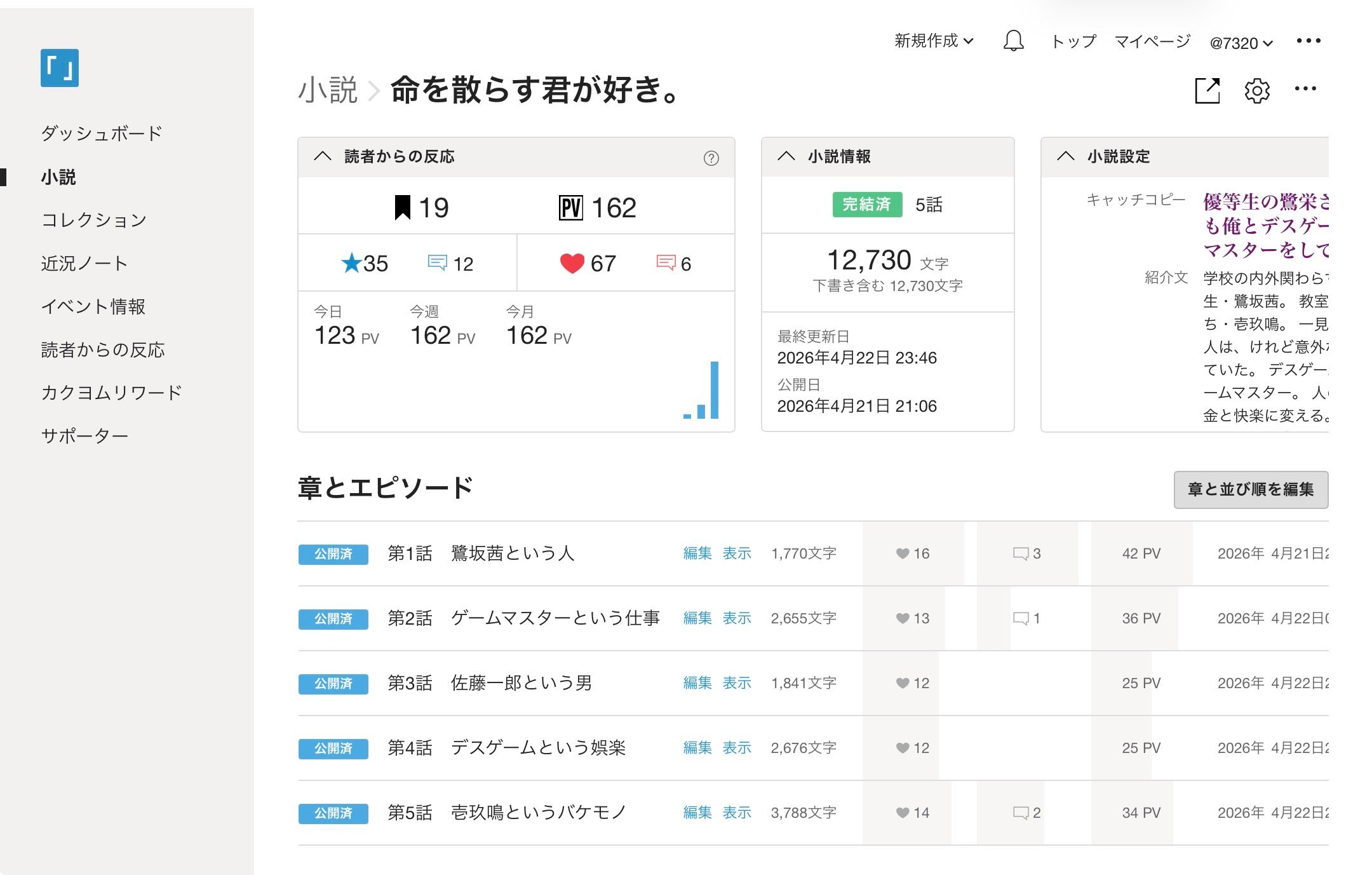Click 編集 for 第5話 壱玖鳴というバケモノ
Image resolution: width=1372 pixels, height=875 pixels.
click(x=697, y=813)
